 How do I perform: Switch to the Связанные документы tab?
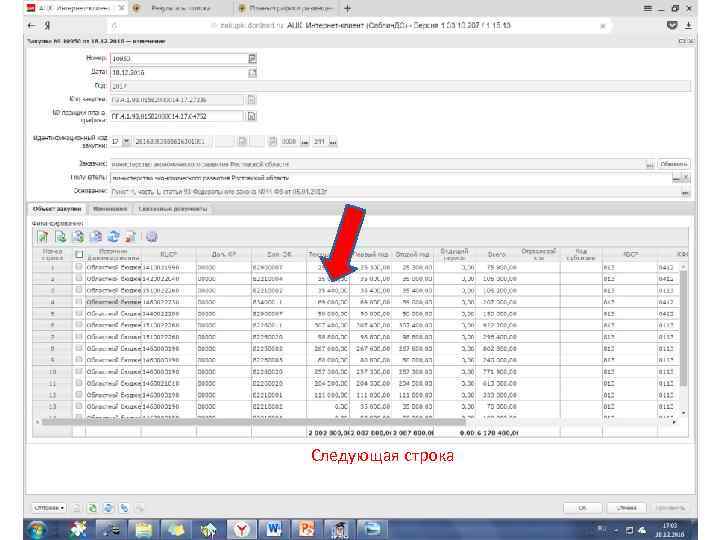[x=173, y=209]
